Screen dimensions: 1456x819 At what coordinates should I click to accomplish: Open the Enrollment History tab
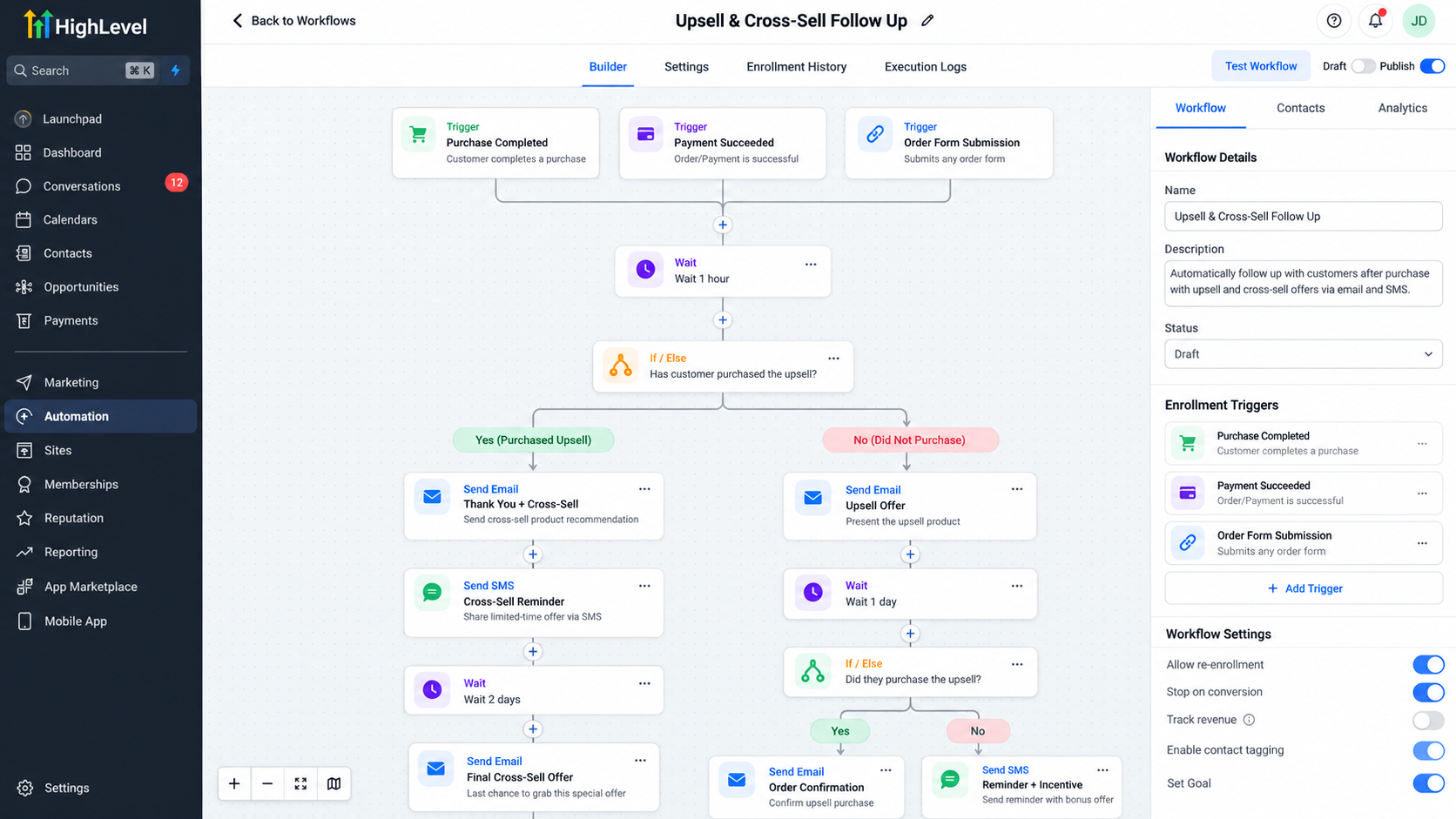click(x=796, y=67)
